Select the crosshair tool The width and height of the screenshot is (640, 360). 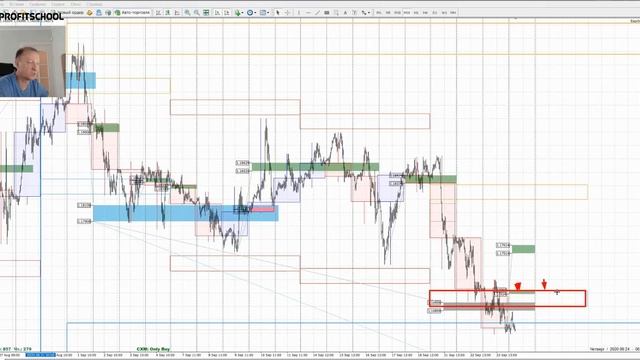(x=287, y=13)
